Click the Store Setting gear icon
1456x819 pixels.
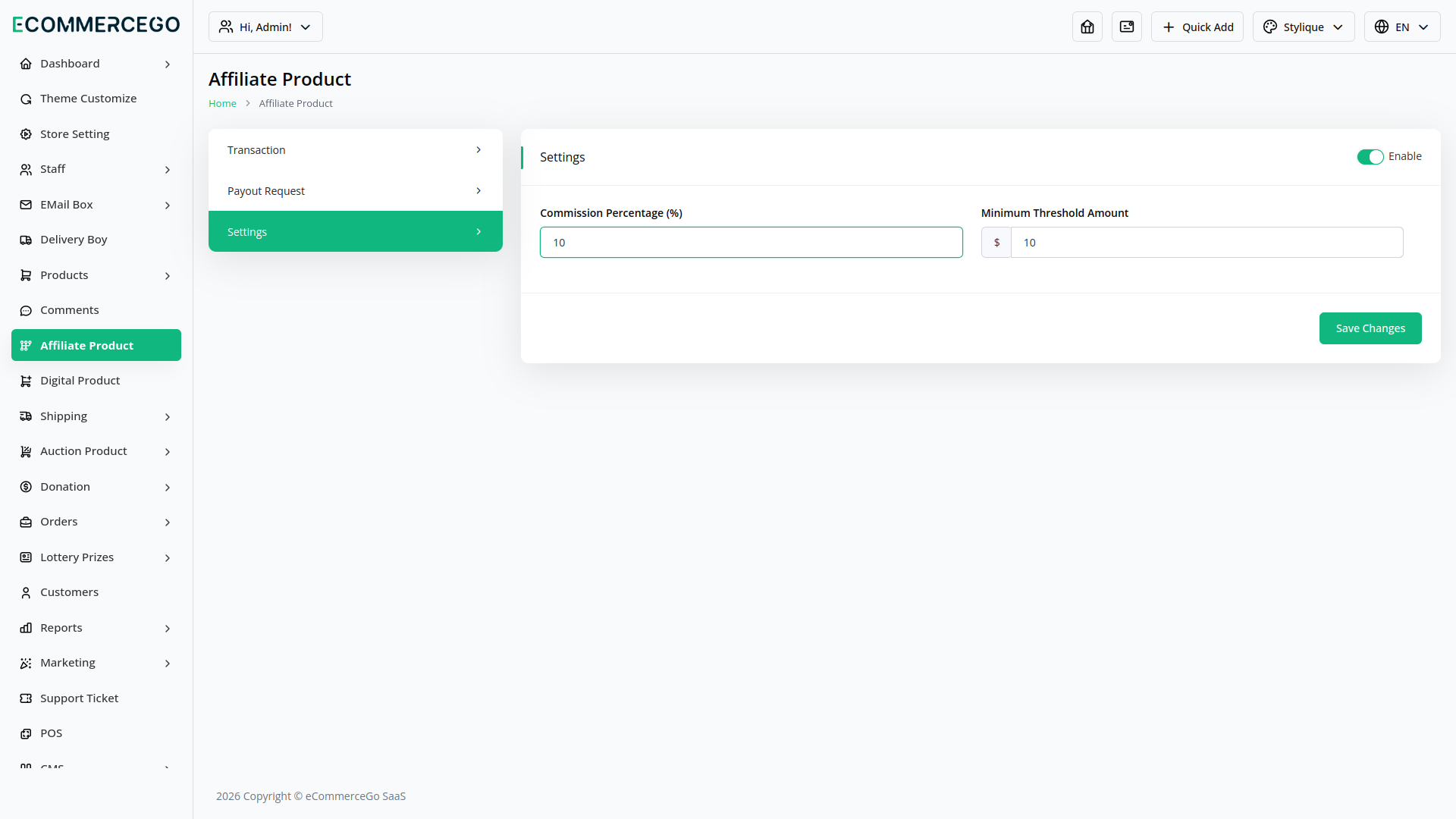click(x=26, y=134)
